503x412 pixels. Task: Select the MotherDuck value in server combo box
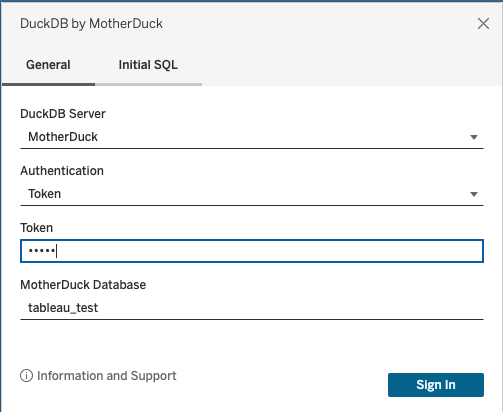pyautogui.click(x=63, y=137)
